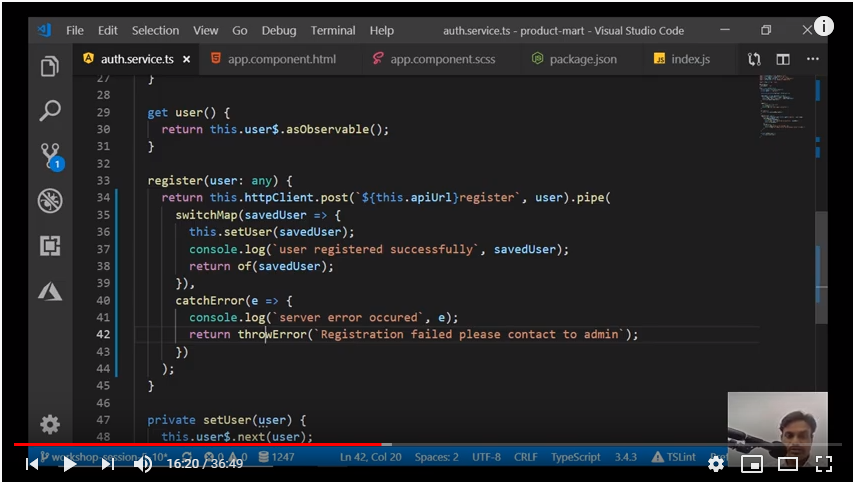Mute the video volume
Image resolution: width=853 pixels, height=482 pixels.
(143, 464)
